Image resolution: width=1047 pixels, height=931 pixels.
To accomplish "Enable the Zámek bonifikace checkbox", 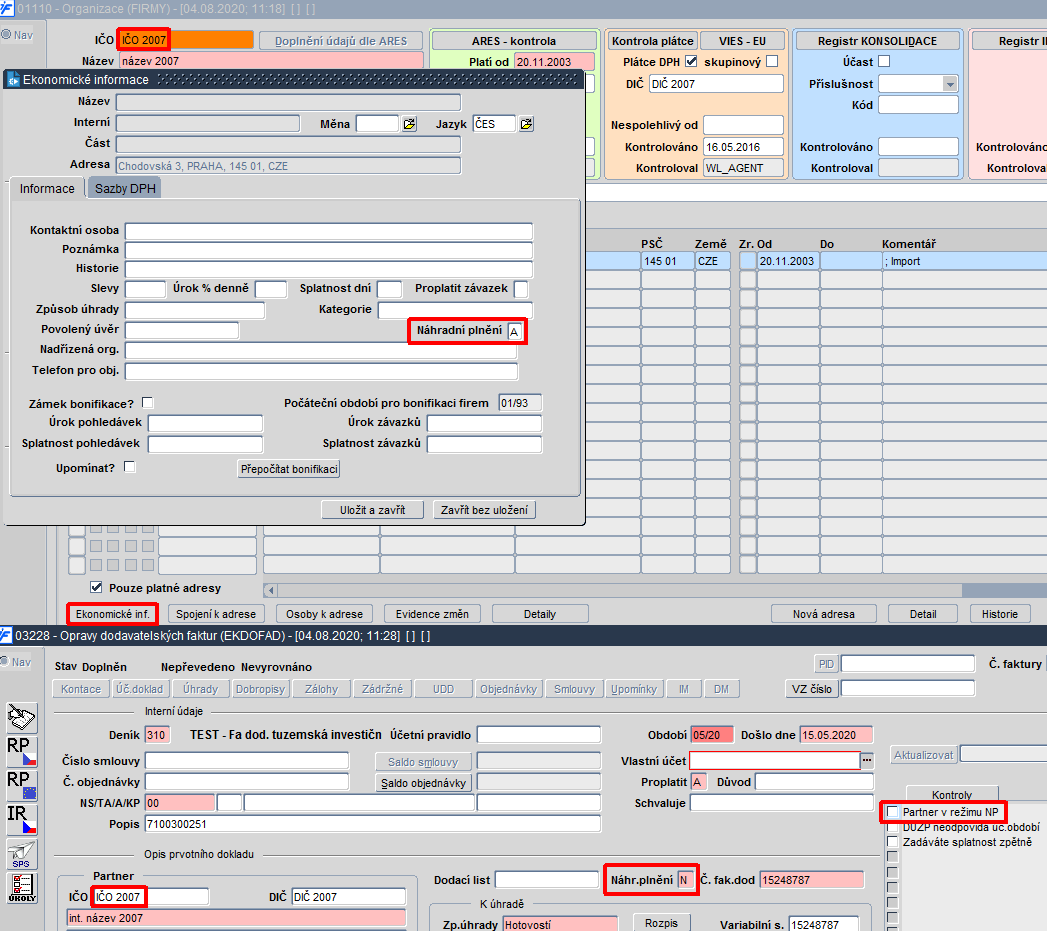I will point(148,403).
